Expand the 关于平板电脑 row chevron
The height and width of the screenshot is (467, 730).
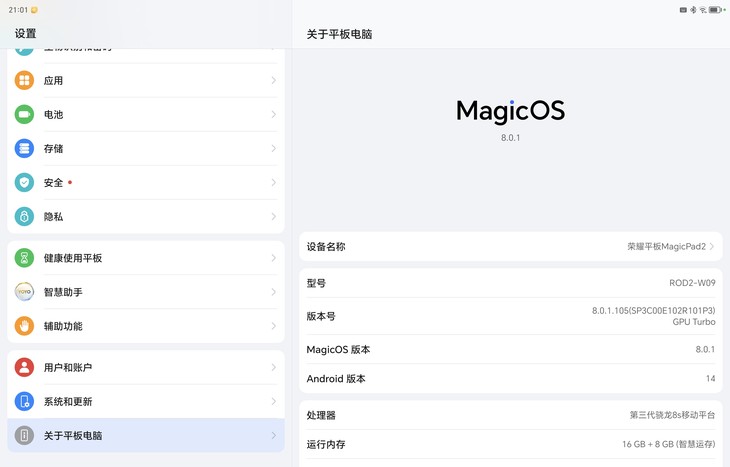274,435
